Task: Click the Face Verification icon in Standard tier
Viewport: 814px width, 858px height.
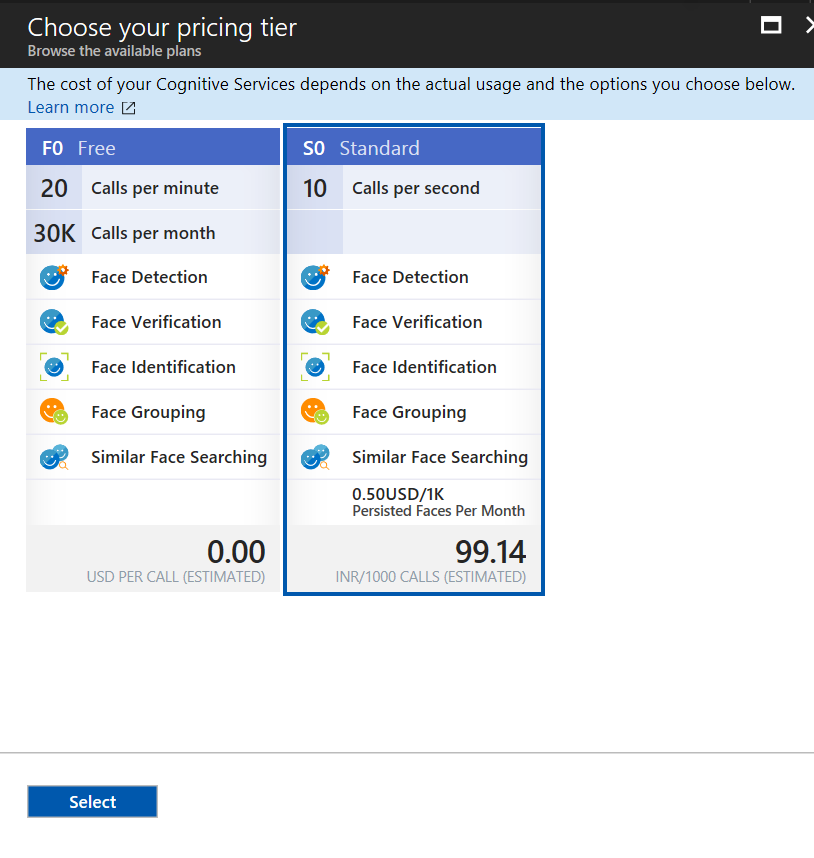Action: [315, 322]
